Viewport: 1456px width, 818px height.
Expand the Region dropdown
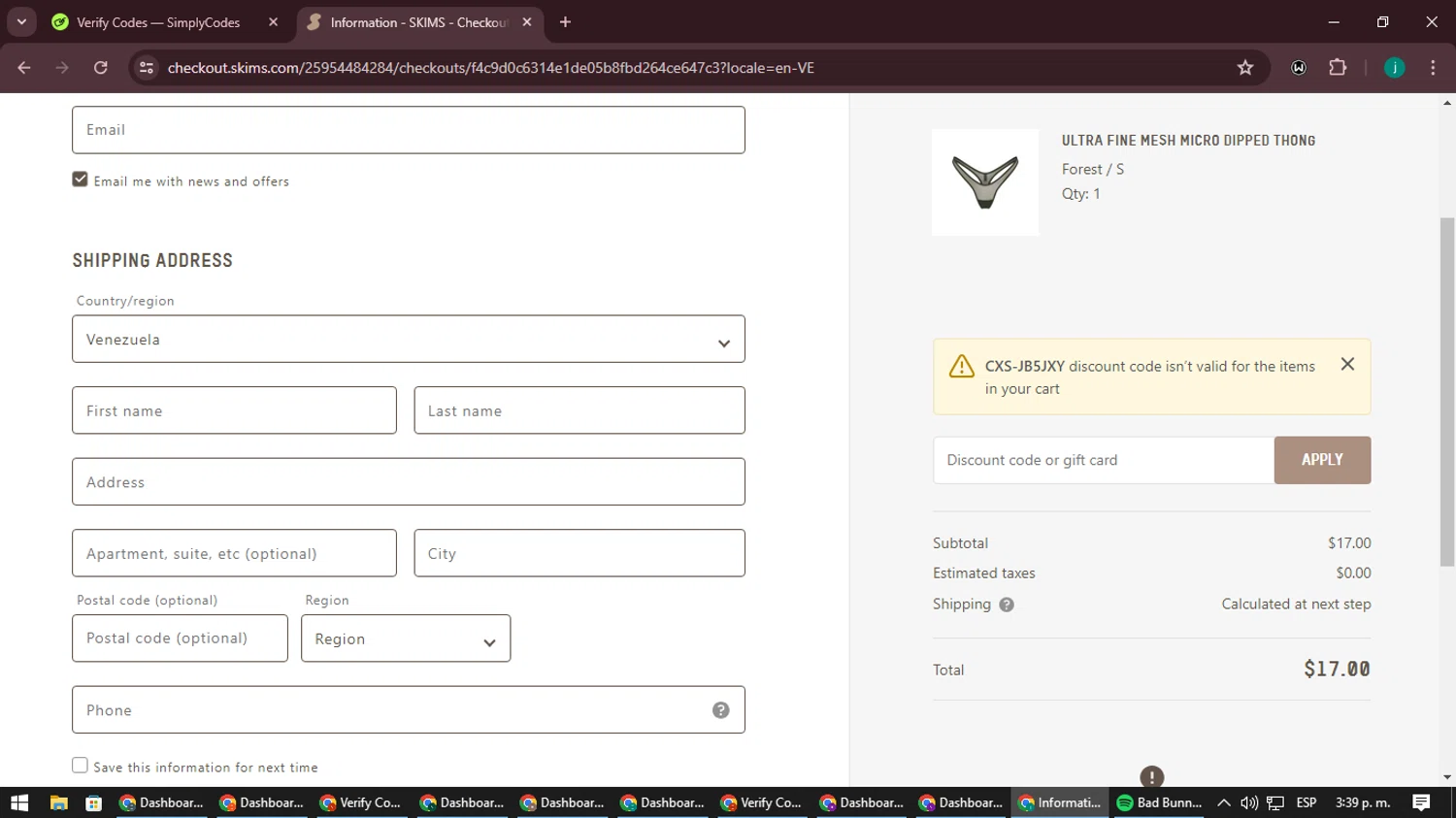pos(406,638)
